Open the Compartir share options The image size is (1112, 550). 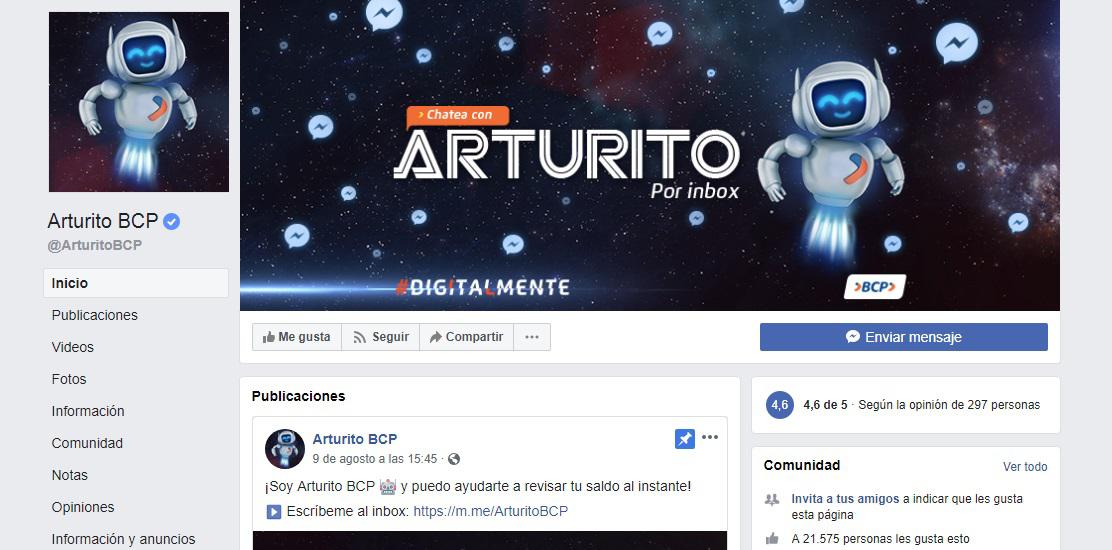point(467,337)
